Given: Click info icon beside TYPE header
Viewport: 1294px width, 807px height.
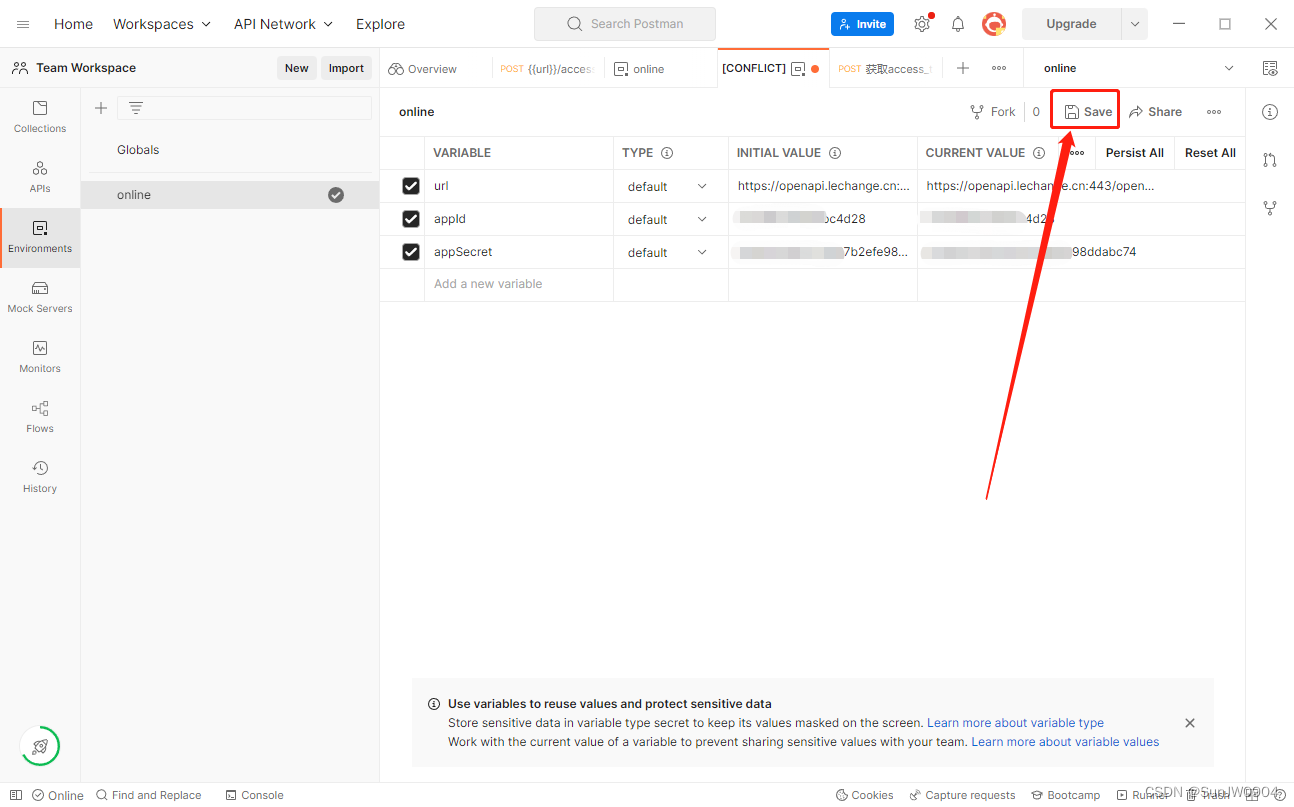Looking at the screenshot, I should tap(667, 153).
